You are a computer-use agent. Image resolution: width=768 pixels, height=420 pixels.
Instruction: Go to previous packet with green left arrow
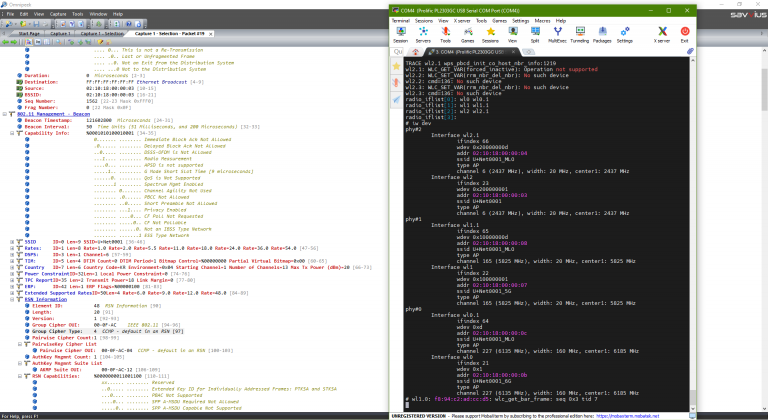point(5,42)
